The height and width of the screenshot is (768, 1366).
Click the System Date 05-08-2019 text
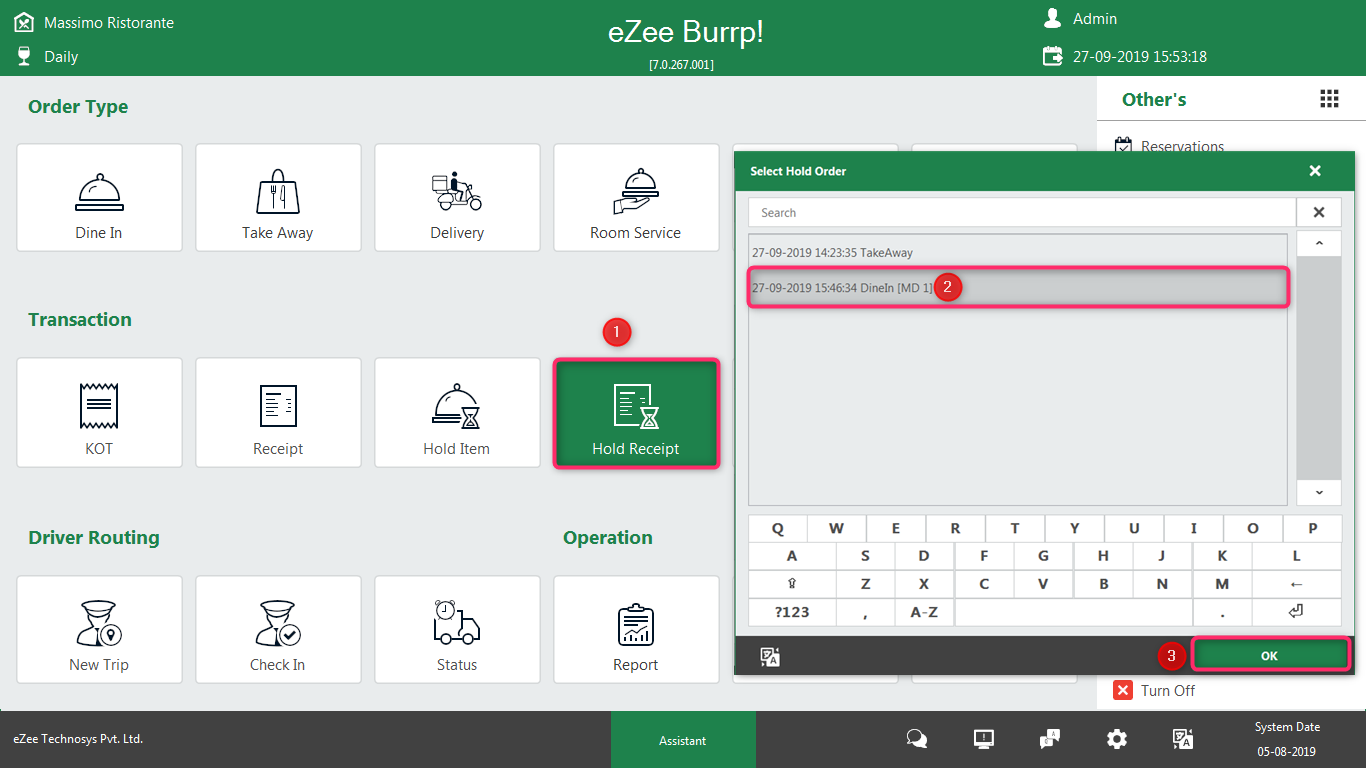point(1287,739)
